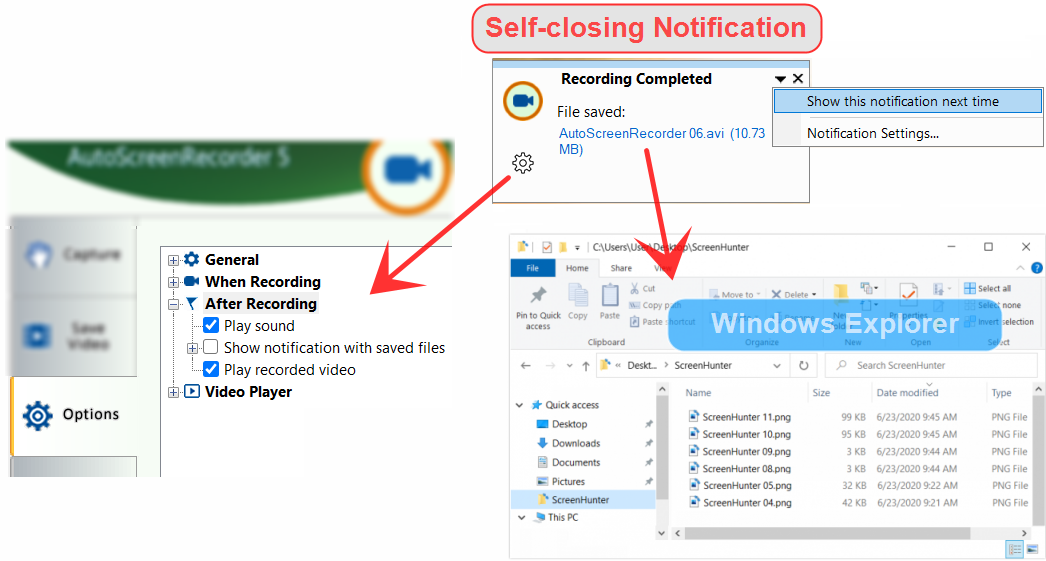This screenshot has width=1046, height=561.
Task: Enable Show notification with saved files
Action: point(211,347)
